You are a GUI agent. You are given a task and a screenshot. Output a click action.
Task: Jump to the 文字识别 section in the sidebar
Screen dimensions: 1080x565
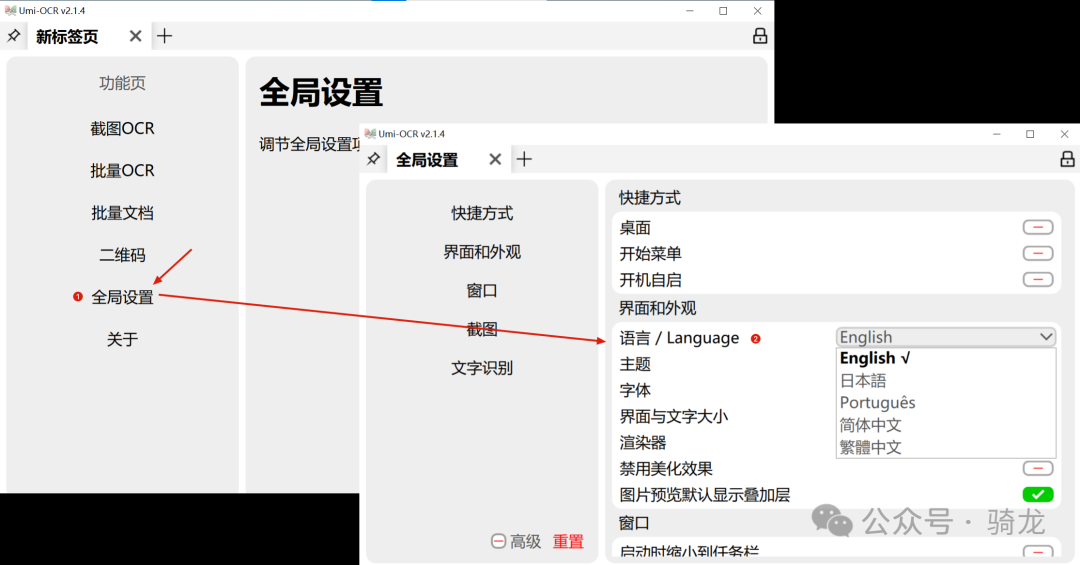coord(482,368)
